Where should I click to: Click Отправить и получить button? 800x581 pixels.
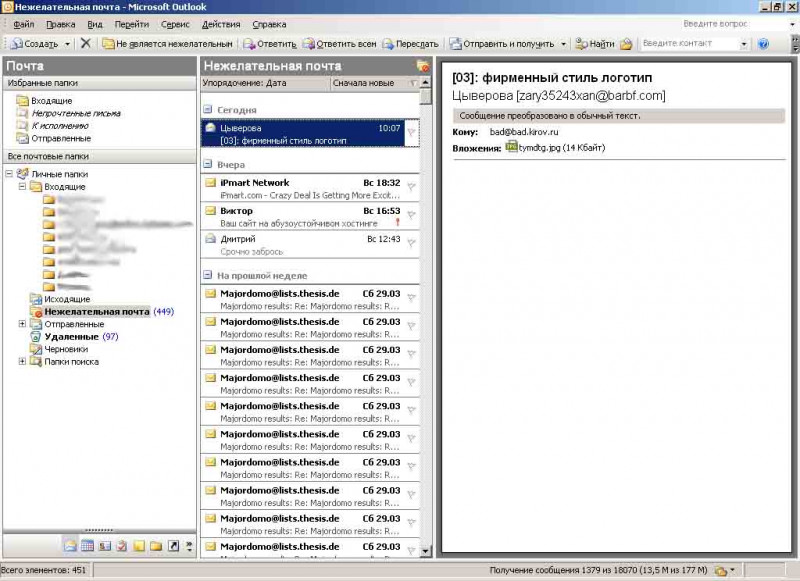tap(502, 44)
